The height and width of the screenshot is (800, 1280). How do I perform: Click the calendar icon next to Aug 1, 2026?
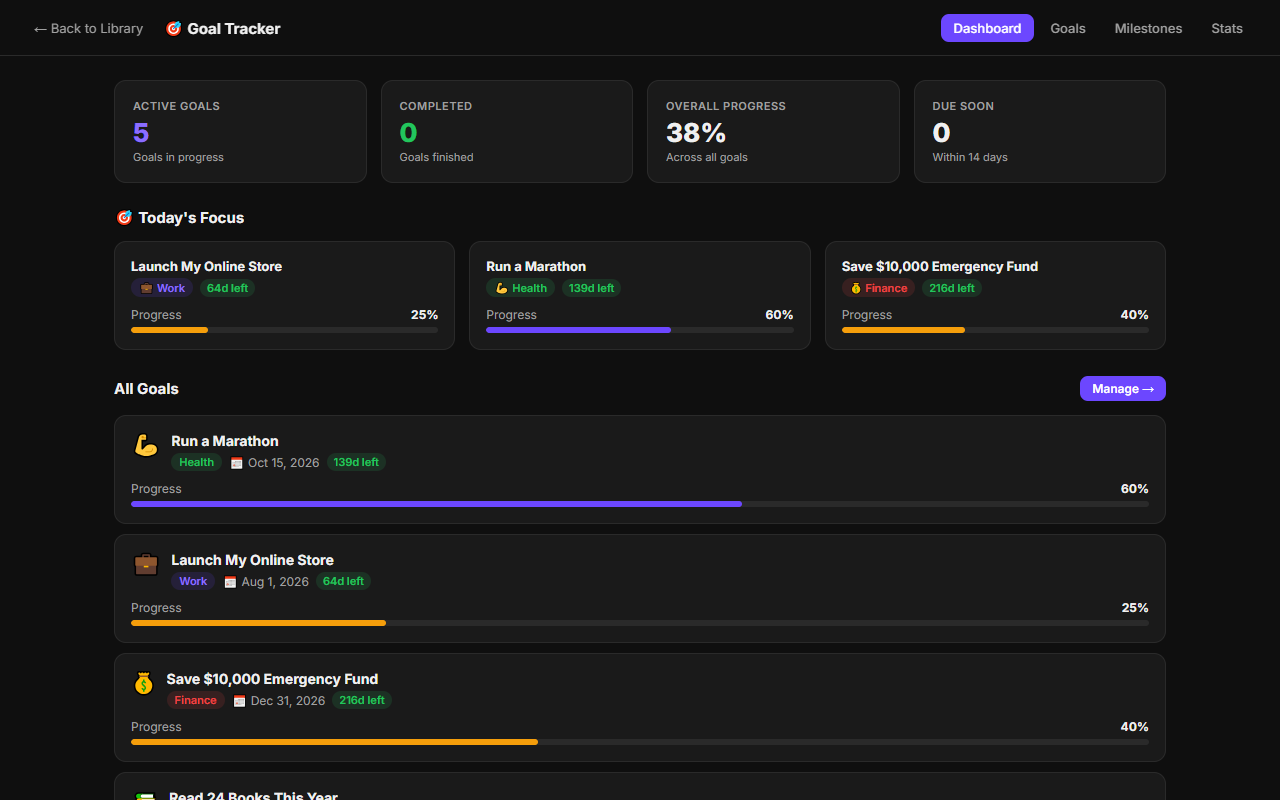[x=230, y=582]
